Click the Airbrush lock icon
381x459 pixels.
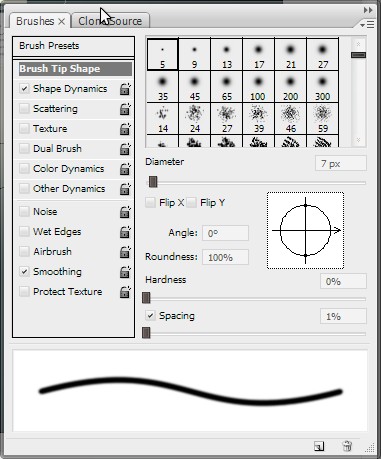pos(125,252)
